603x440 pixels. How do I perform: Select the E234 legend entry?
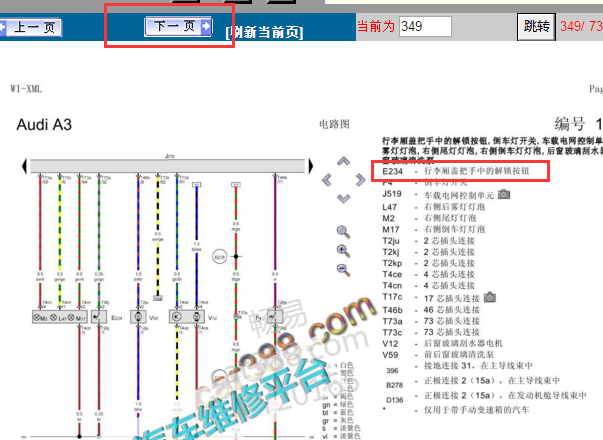[x=456, y=171]
